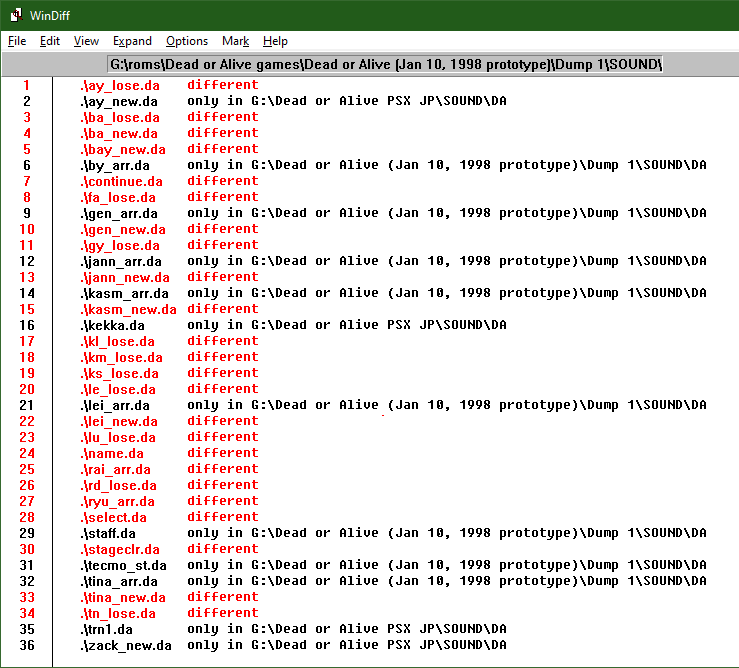Select the .\staff.da file entry
The width and height of the screenshot is (739, 668).
click(108, 534)
